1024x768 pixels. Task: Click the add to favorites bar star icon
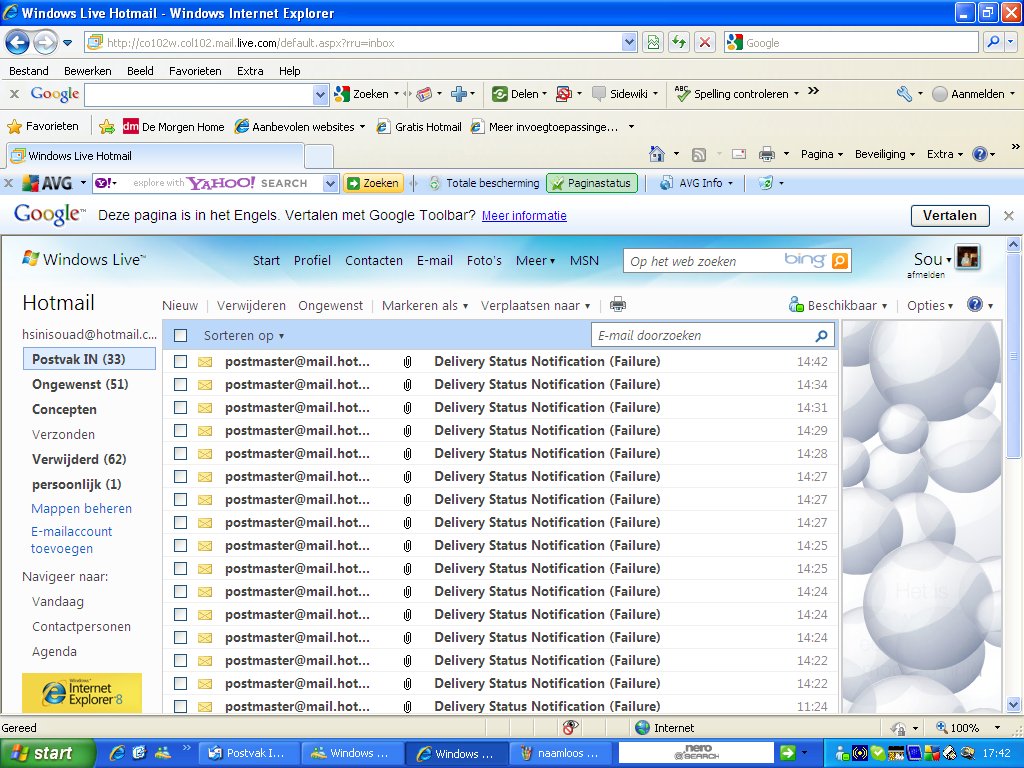107,126
